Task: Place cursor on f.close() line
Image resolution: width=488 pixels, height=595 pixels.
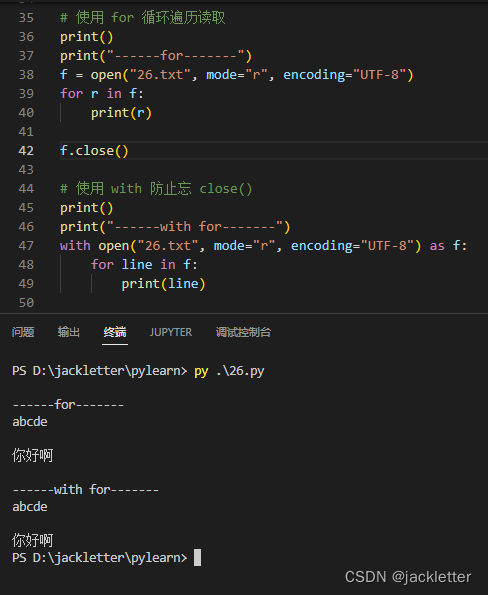Action: [94, 151]
